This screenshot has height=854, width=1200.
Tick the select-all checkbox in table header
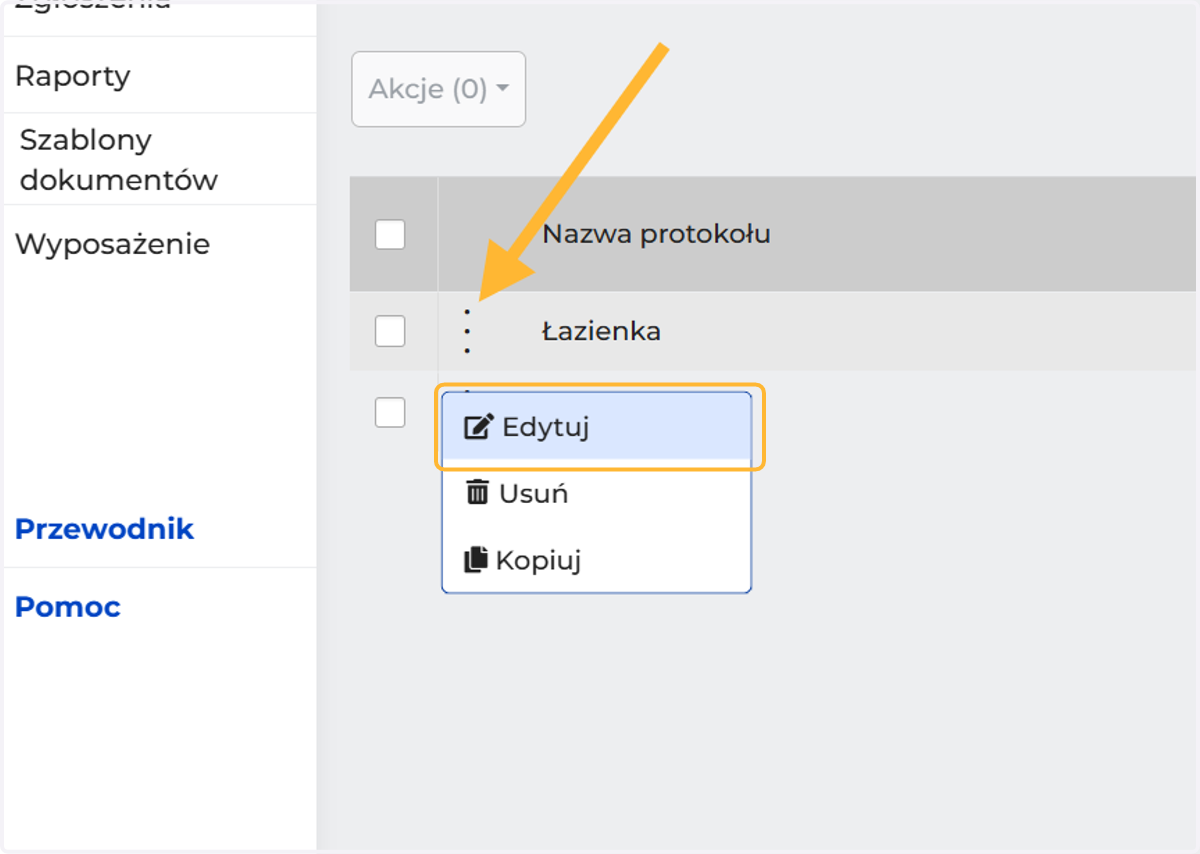390,235
